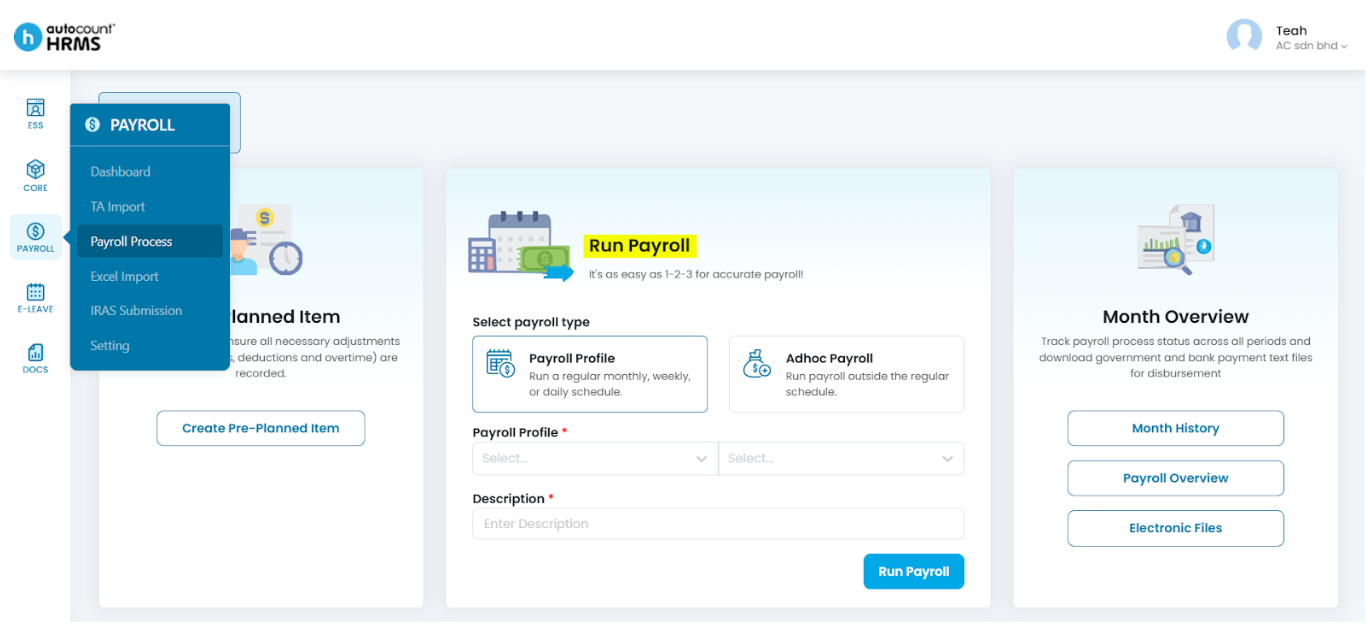Click the Month Overview report illustration
This screenshot has width=1367, height=624.
click(1176, 240)
